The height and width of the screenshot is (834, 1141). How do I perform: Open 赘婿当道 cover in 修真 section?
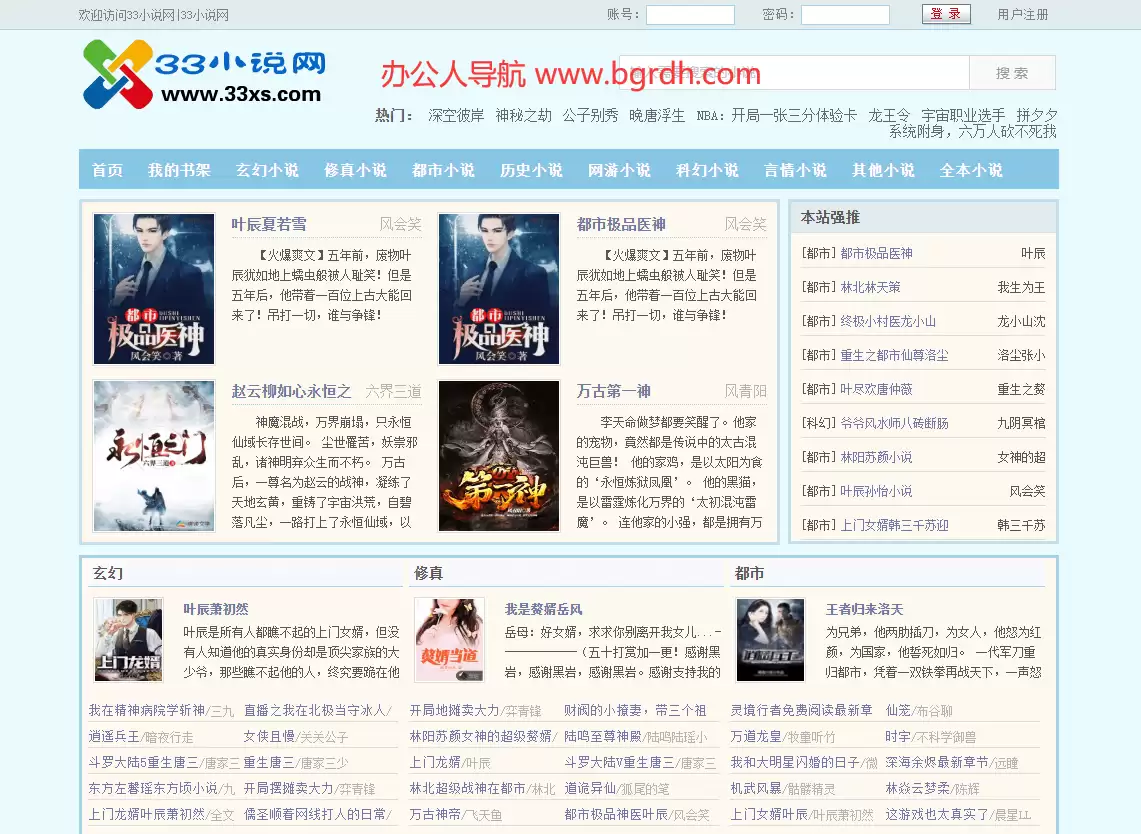pos(450,640)
